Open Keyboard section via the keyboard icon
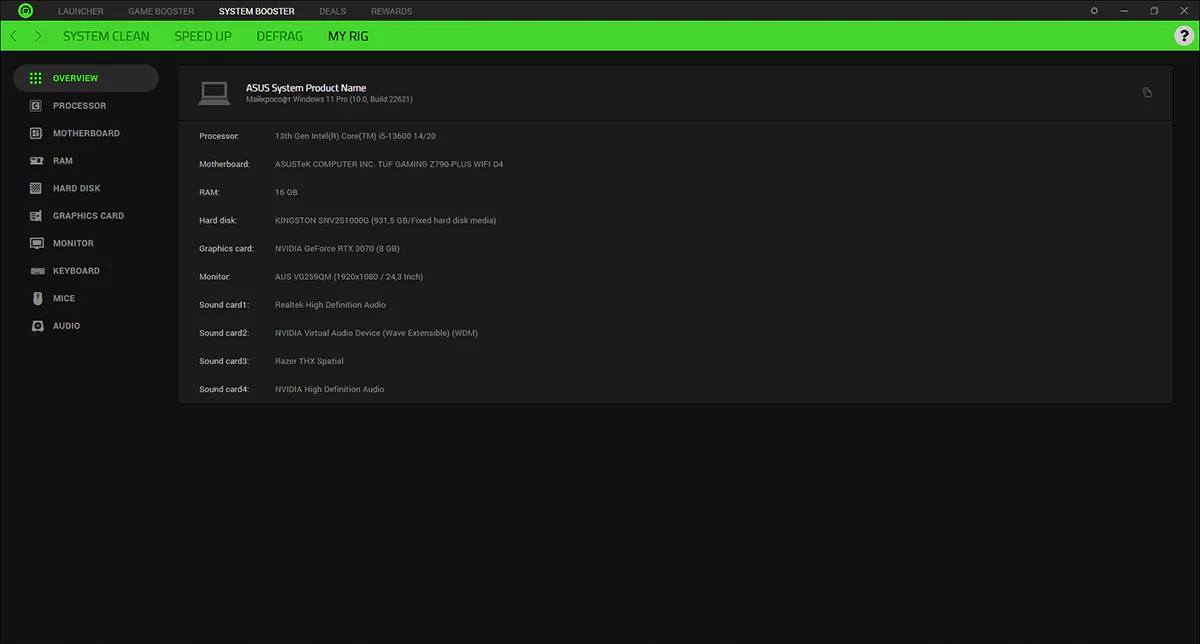Screen dimensions: 1200x644 pyautogui.click(x=36, y=271)
